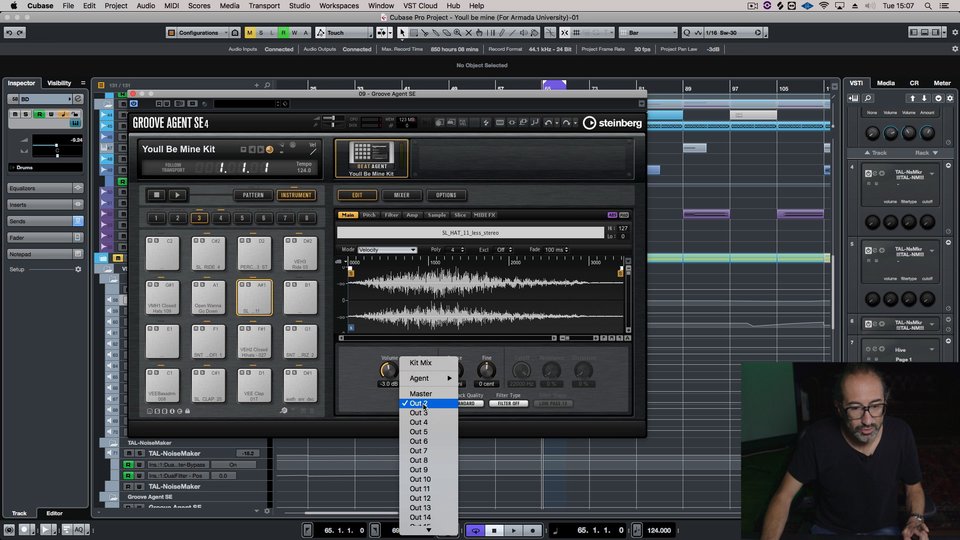960x540 pixels.
Task: Click Record in the Cubase transport bar
Action: (533, 530)
